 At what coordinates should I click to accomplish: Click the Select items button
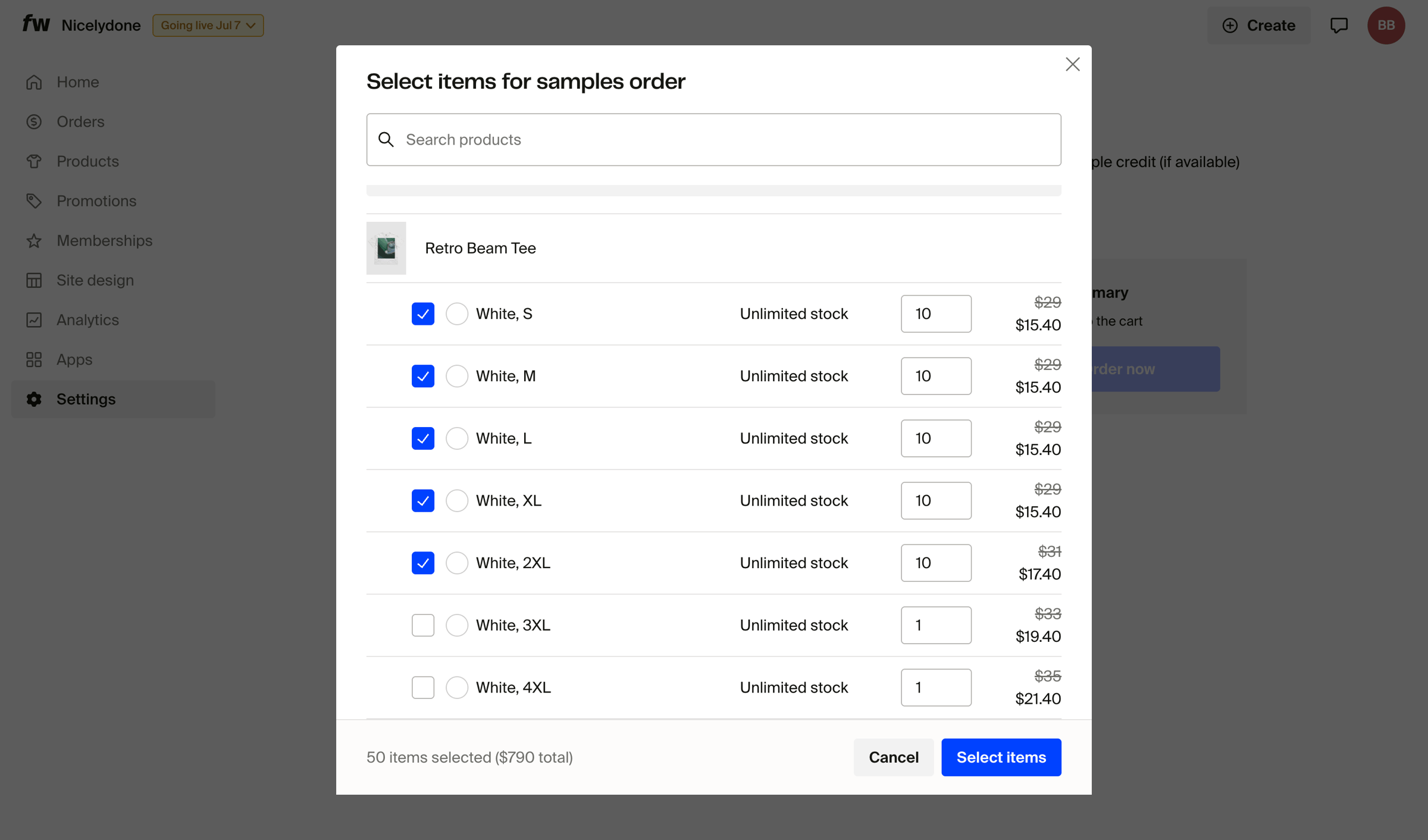1001,757
